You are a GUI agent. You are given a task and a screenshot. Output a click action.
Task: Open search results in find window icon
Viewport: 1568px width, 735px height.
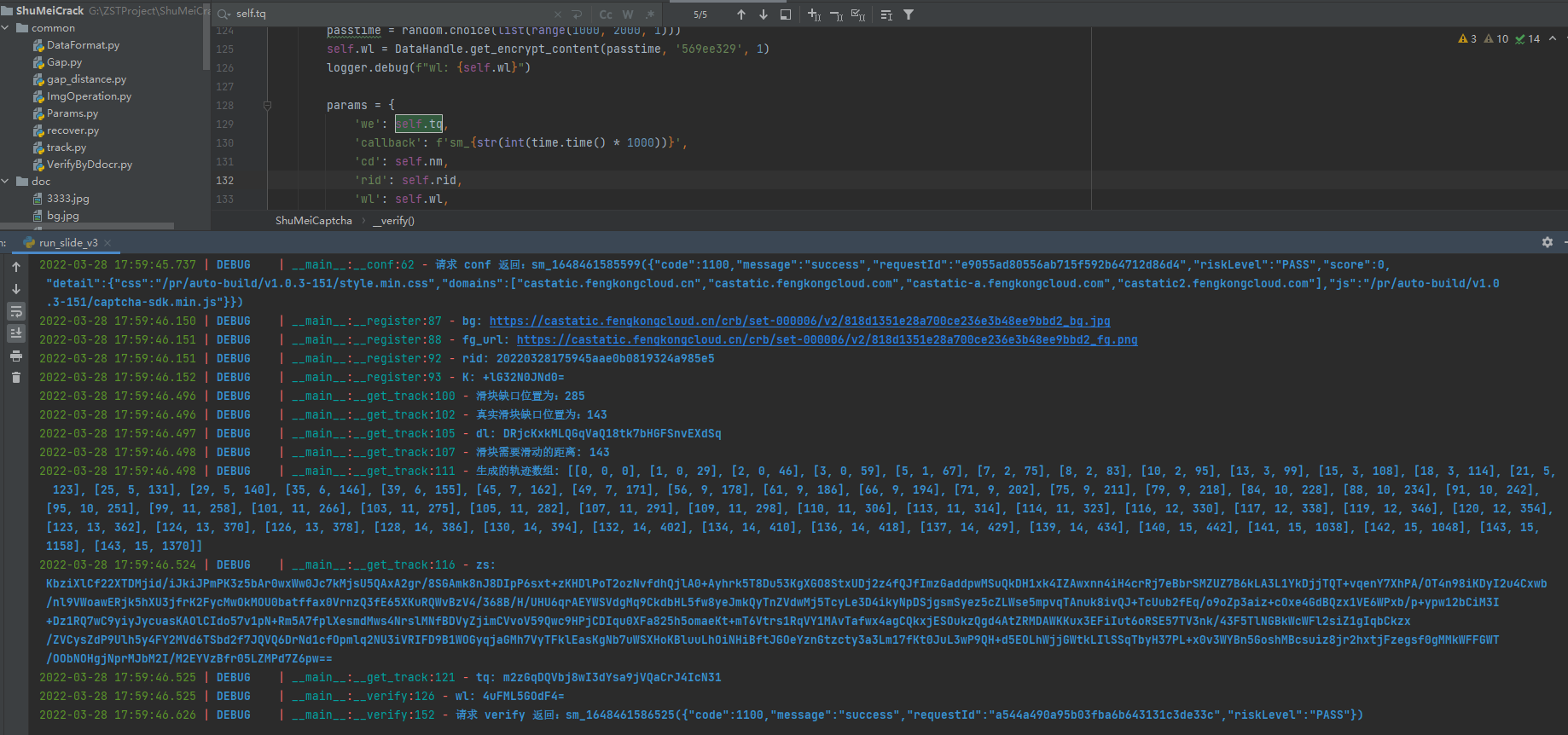pos(786,14)
